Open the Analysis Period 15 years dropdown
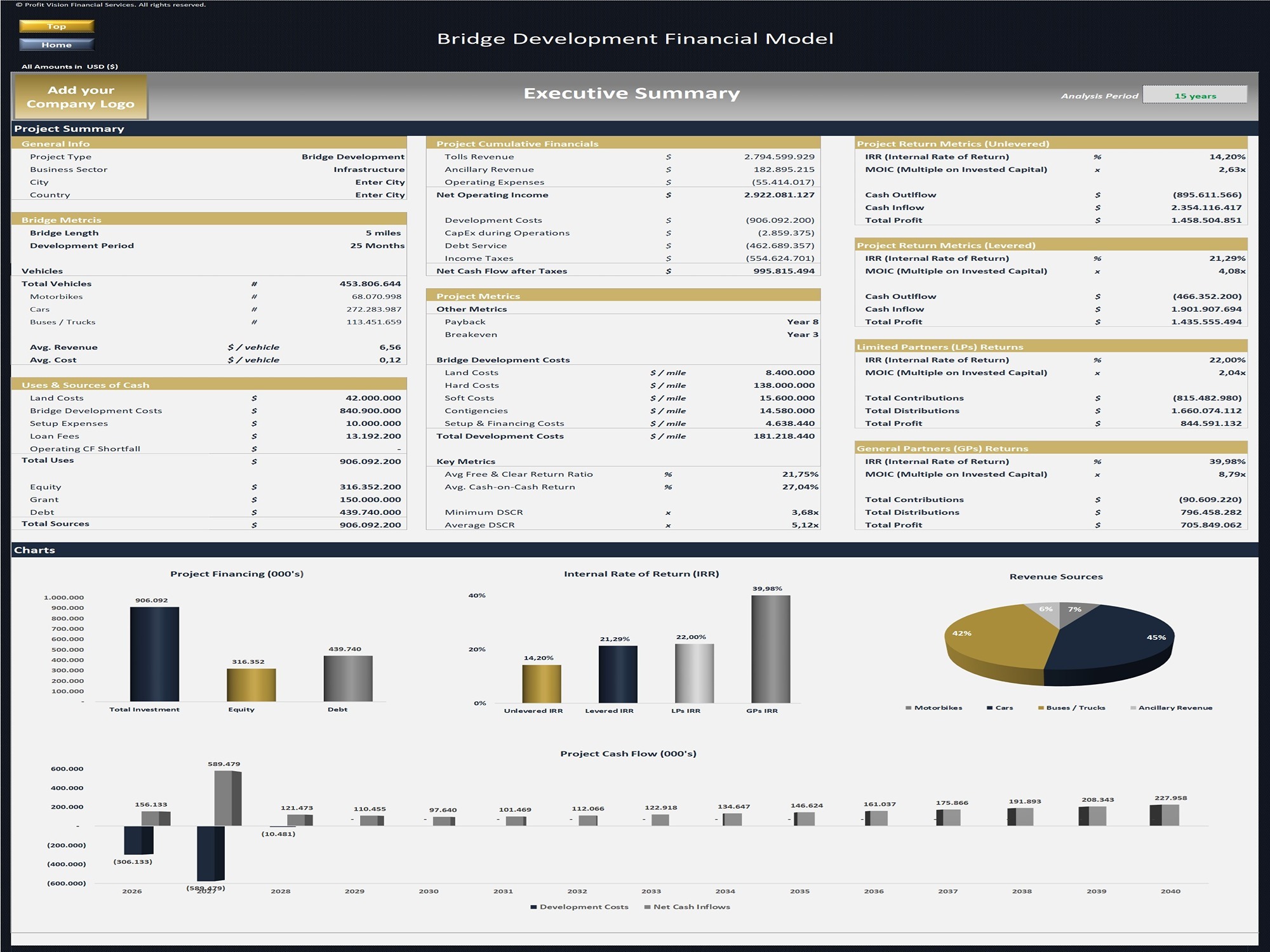Screen dimensions: 1270x952 [x=1194, y=96]
